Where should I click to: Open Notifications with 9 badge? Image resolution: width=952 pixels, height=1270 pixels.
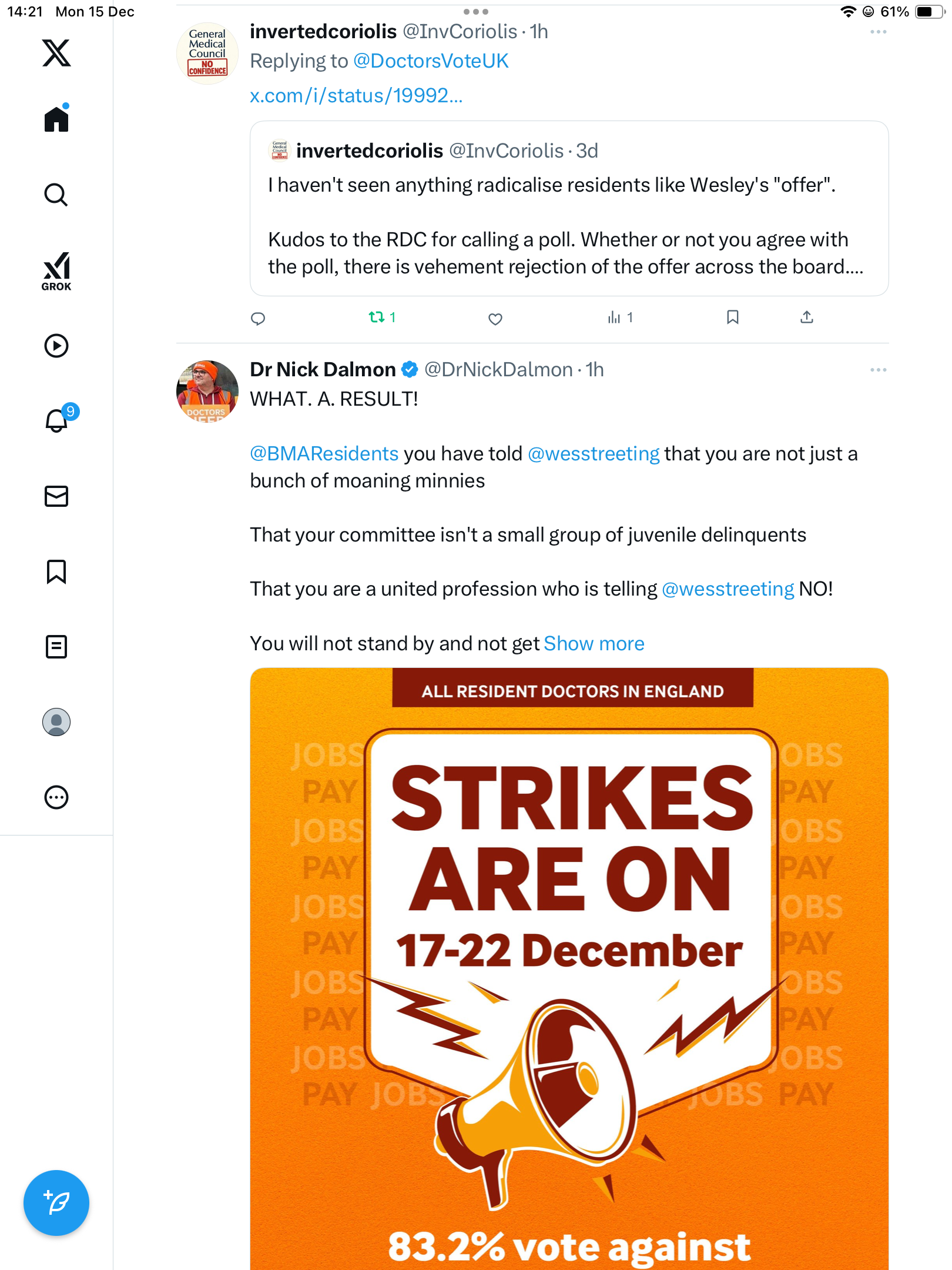[x=58, y=420]
